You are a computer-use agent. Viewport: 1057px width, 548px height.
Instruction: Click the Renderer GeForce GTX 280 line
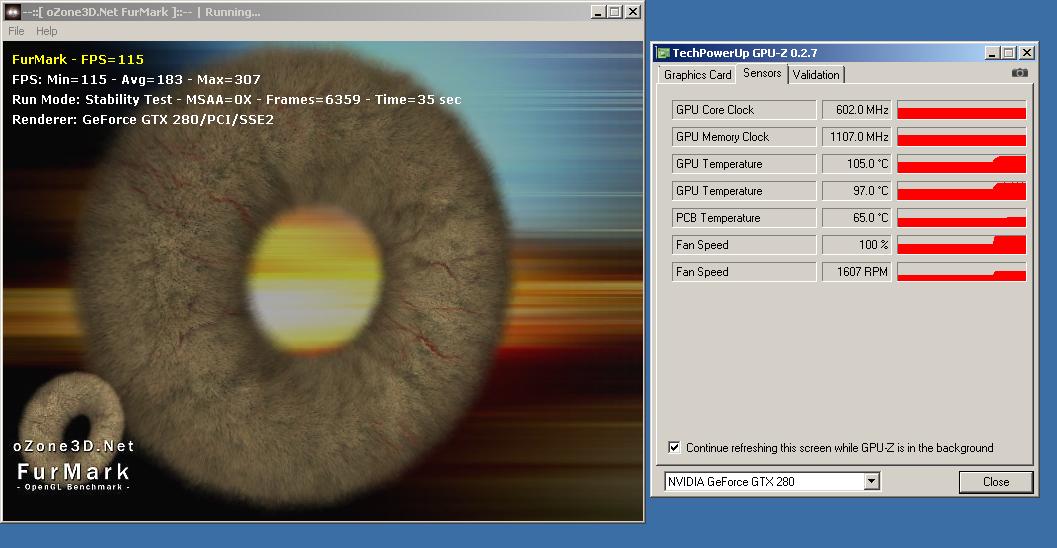click(143, 119)
